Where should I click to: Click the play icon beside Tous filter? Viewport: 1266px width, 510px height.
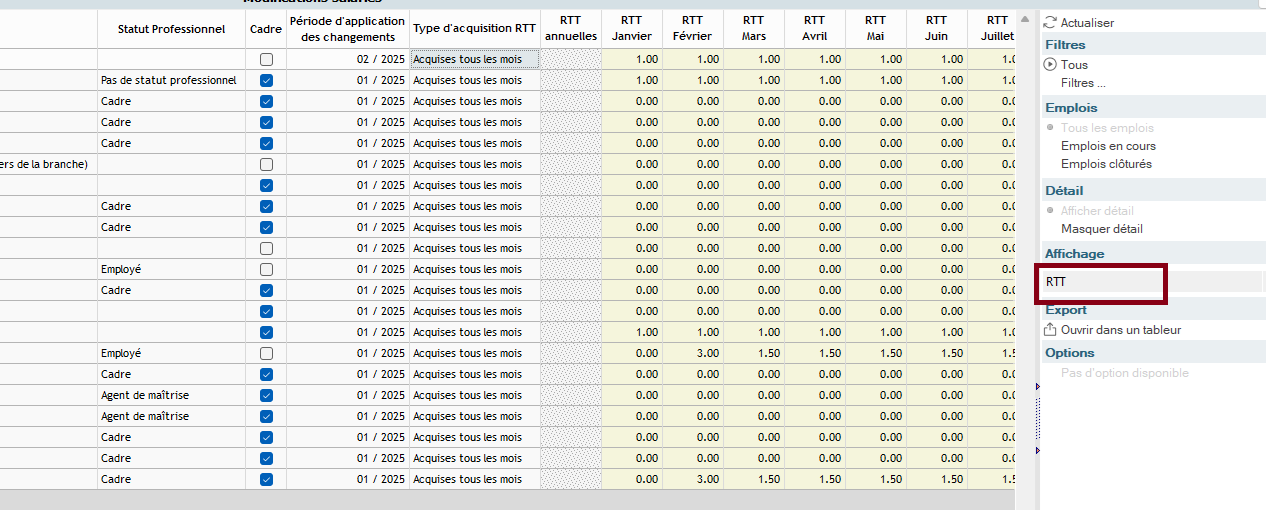click(1050, 64)
